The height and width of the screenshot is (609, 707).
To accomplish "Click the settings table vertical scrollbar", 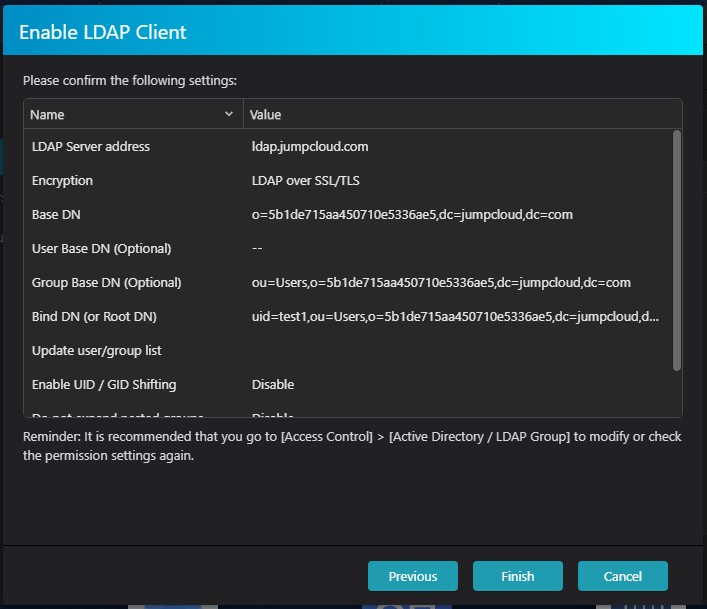I will 676,250.
